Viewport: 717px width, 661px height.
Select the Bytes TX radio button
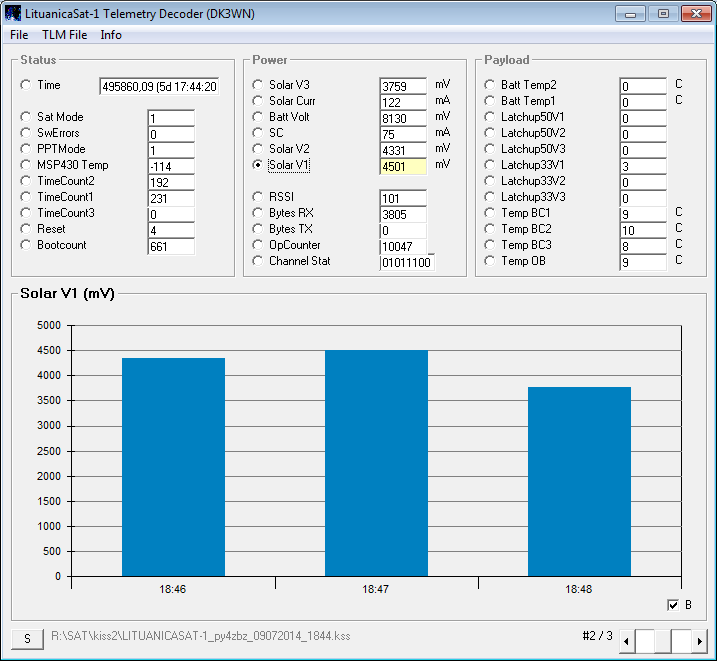(x=257, y=229)
